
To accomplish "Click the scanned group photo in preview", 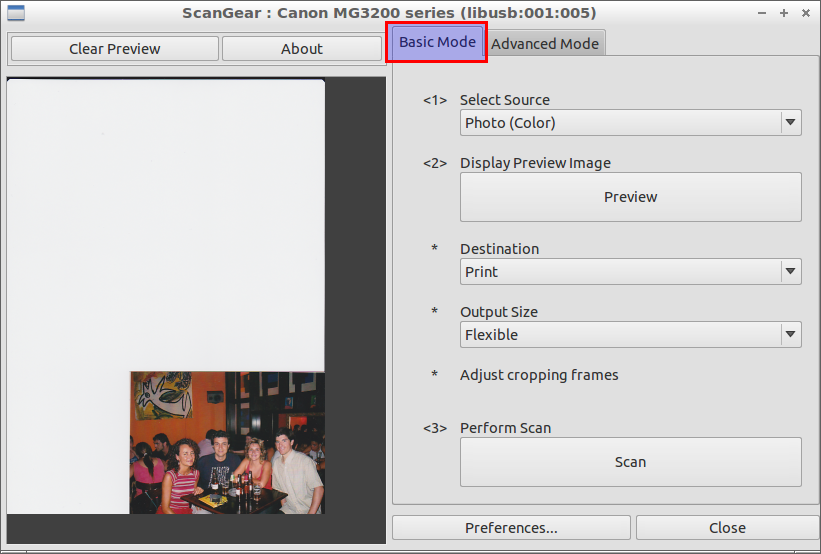I will coord(227,443).
